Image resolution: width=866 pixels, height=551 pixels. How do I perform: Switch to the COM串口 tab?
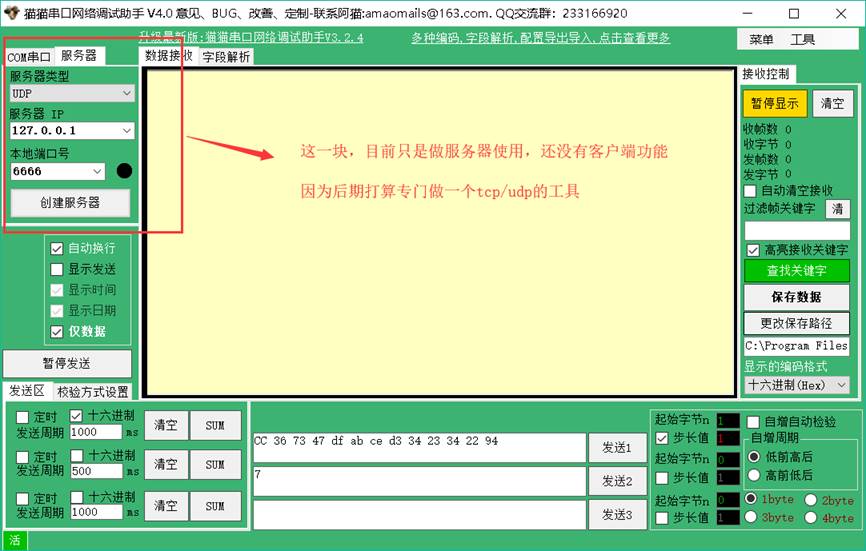[x=29, y=57]
